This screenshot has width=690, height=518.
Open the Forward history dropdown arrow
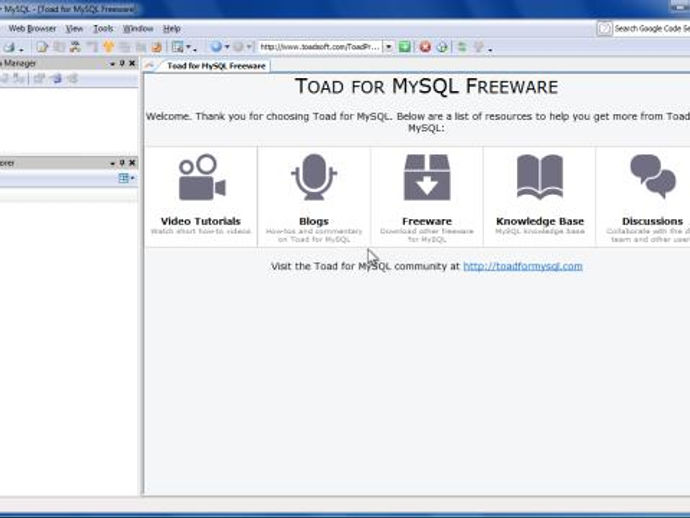249,47
